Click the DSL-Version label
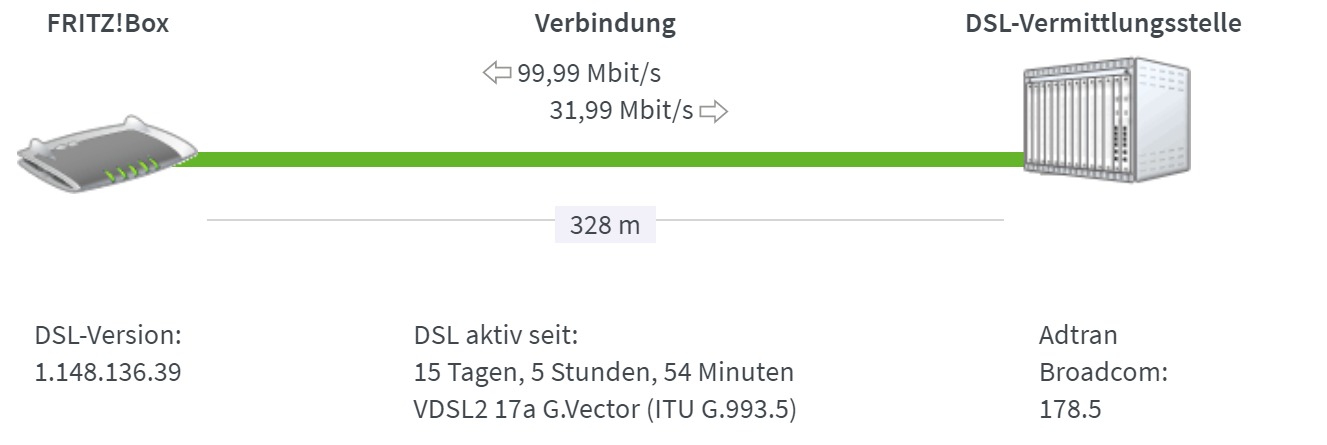This screenshot has height=445, width=1327. click(x=108, y=335)
